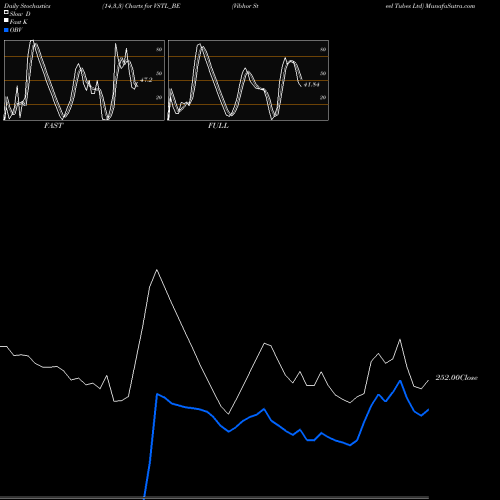This screenshot has width=500, height=500.
Task: Open the FAST stochastic chart thumbnail
Action: pos(84,80)
